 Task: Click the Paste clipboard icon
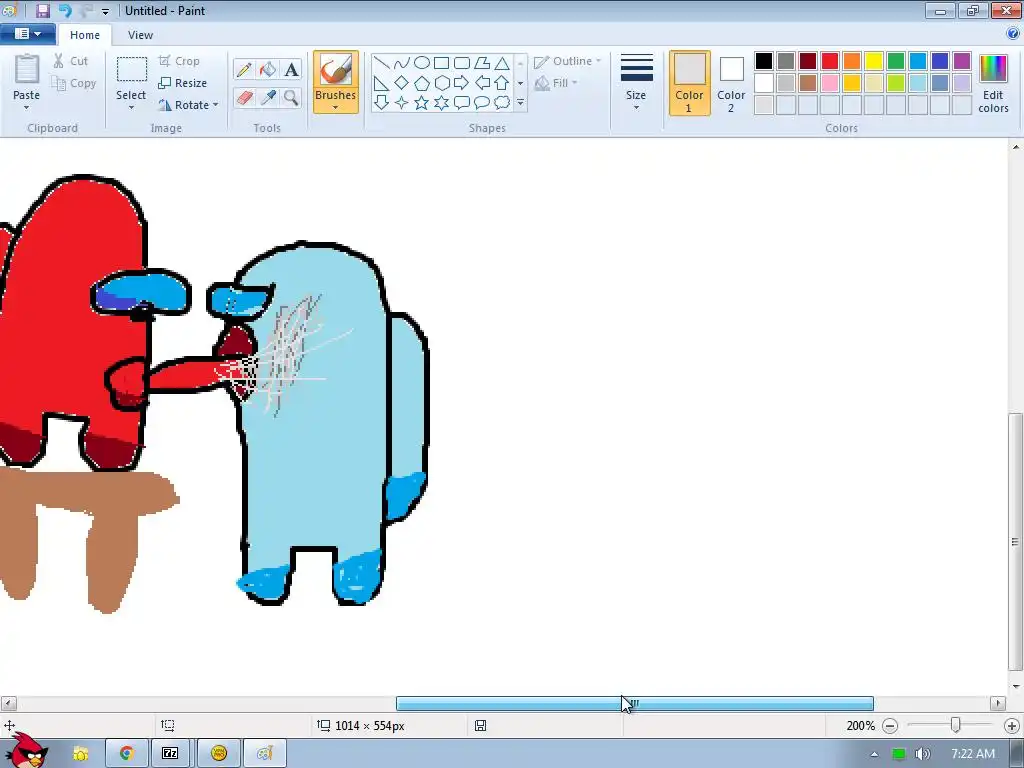click(x=27, y=69)
